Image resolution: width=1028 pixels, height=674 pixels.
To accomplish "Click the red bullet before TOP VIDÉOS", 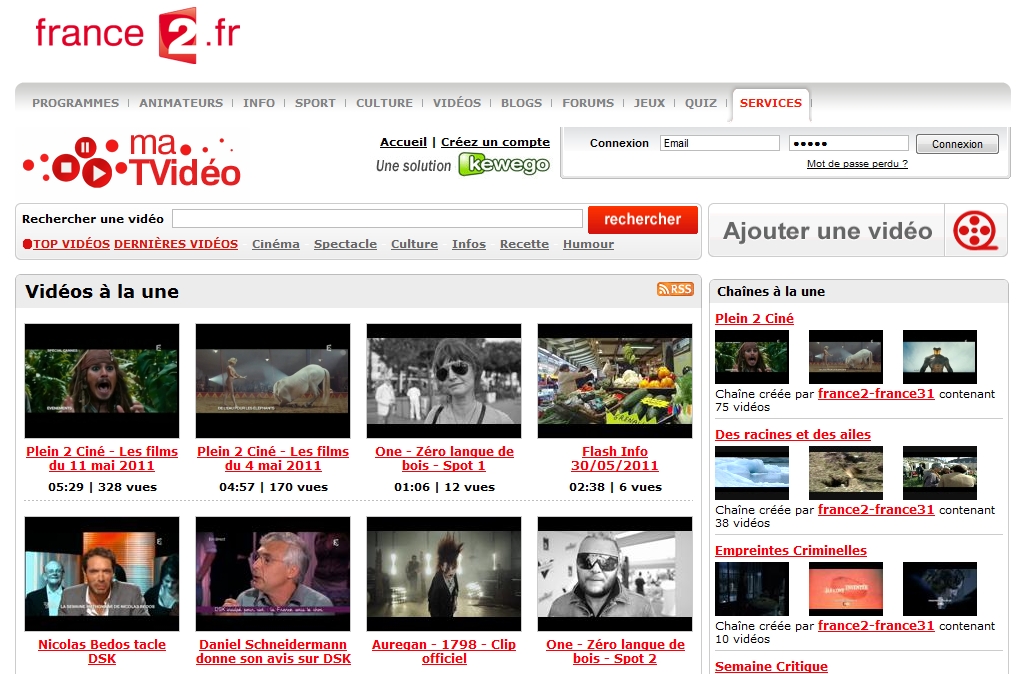I will click(x=27, y=244).
